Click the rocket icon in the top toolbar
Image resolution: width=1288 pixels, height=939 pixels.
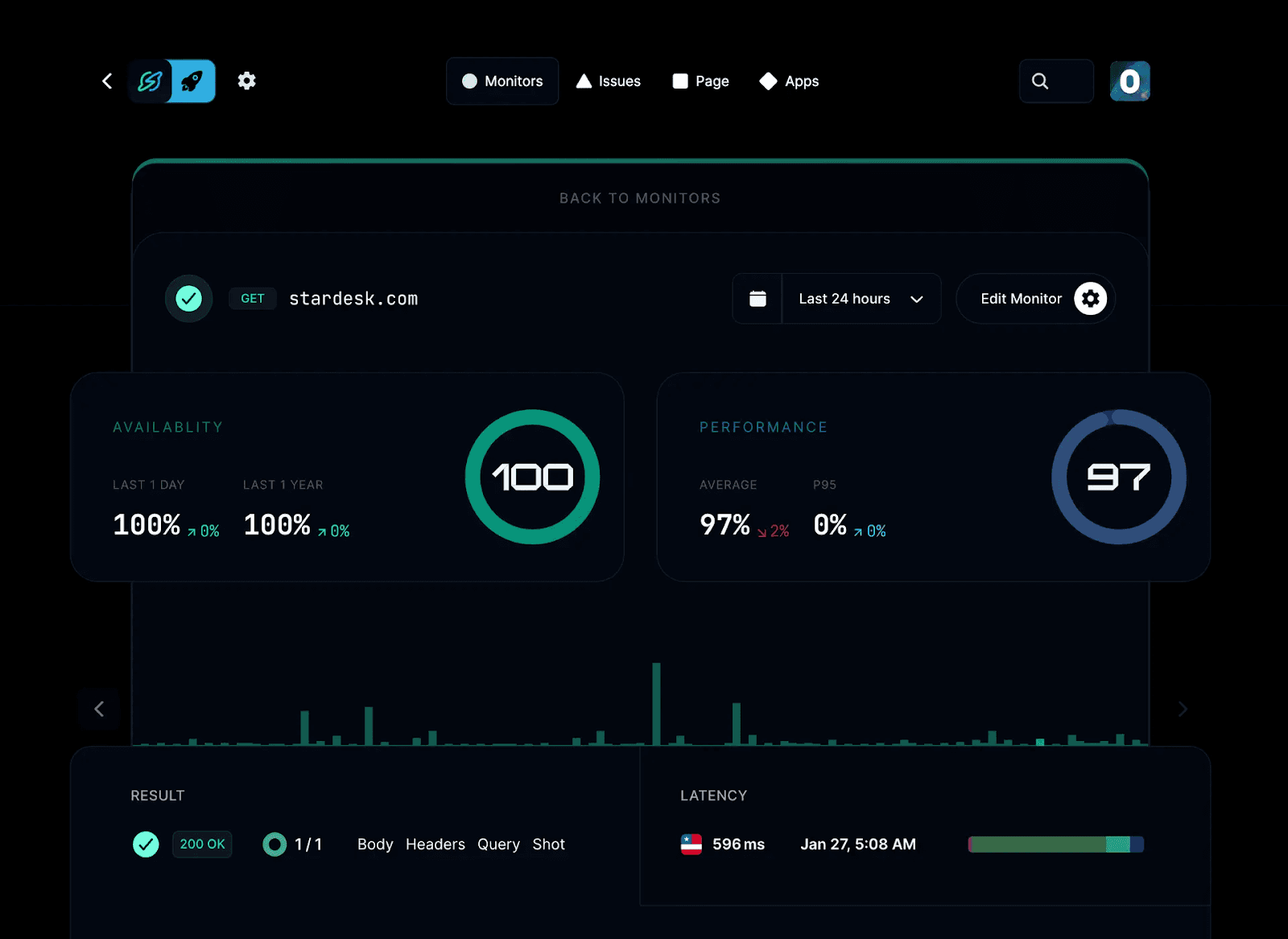[192, 81]
